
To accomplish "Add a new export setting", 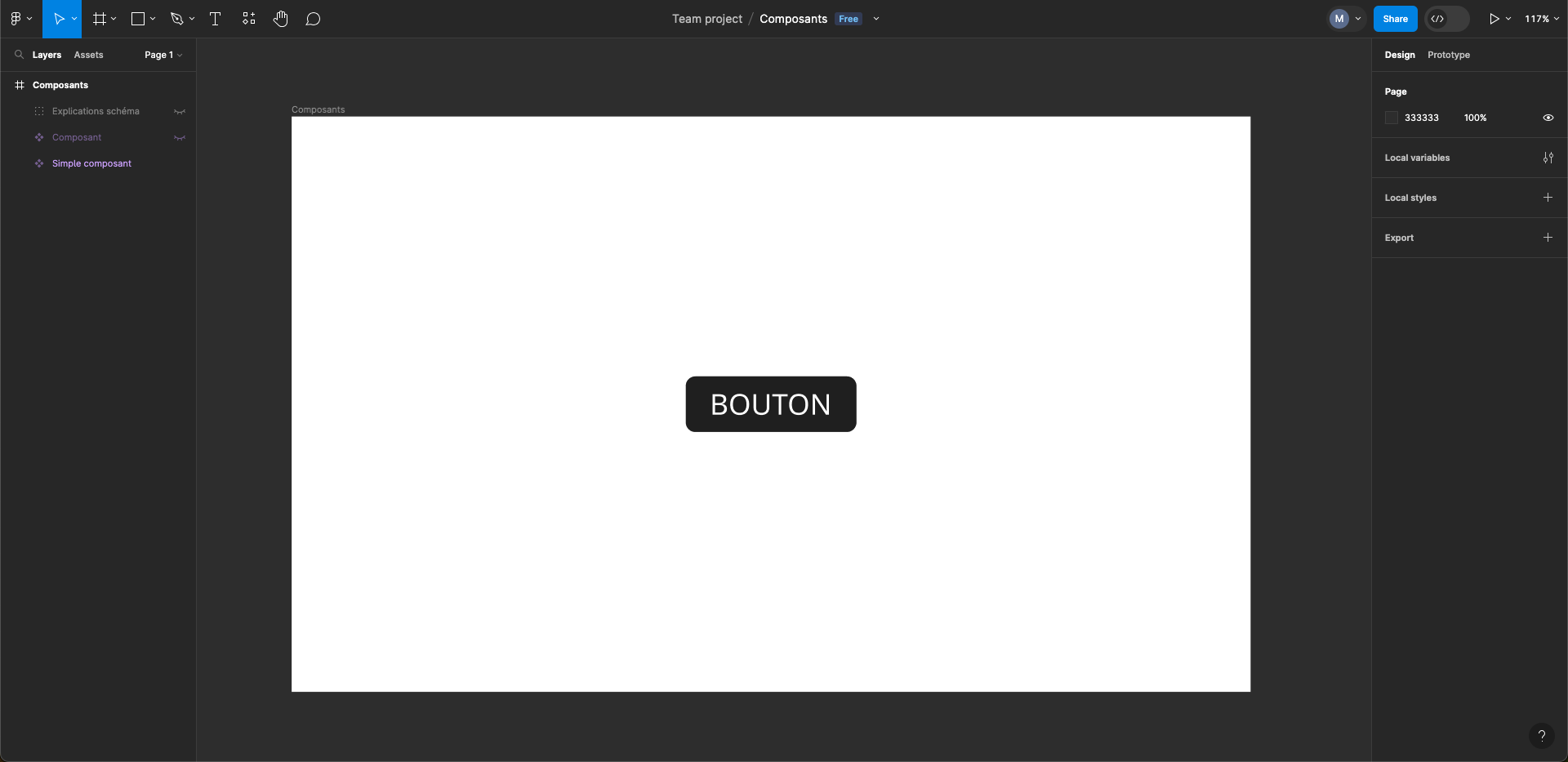I will tap(1548, 238).
